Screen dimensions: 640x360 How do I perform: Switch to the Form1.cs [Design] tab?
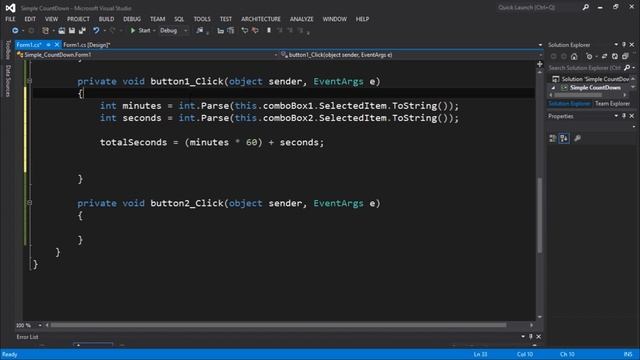(87, 45)
